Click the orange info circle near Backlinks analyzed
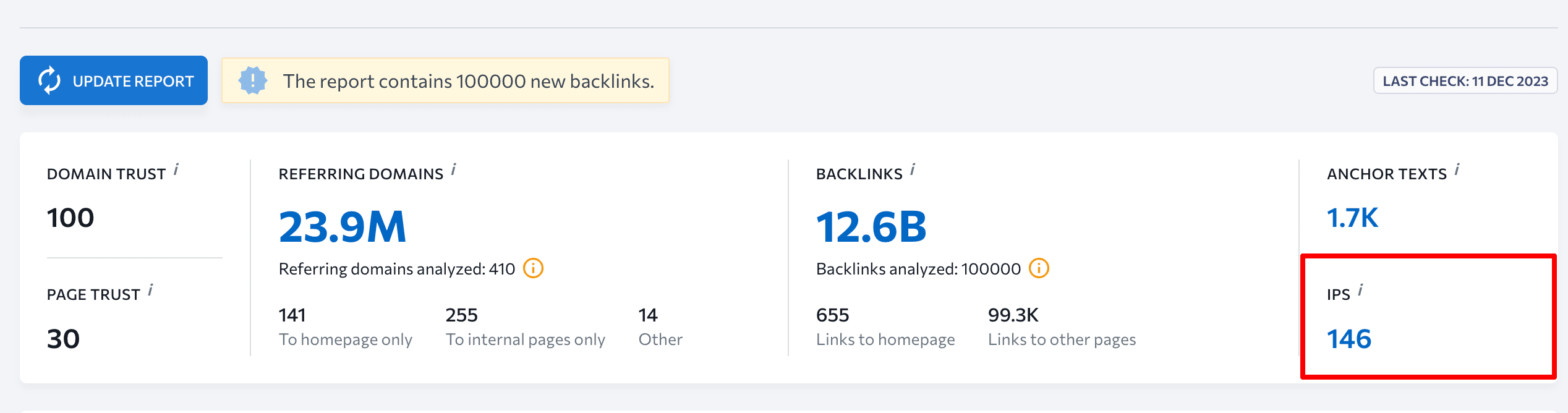Image resolution: width=1568 pixels, height=413 pixels. [x=1040, y=269]
